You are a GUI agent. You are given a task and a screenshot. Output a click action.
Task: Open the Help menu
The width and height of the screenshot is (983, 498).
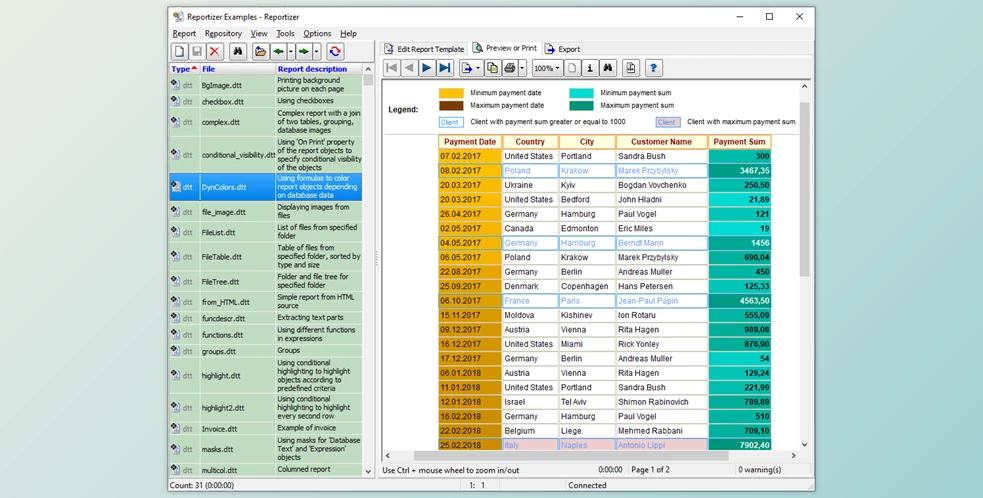349,34
